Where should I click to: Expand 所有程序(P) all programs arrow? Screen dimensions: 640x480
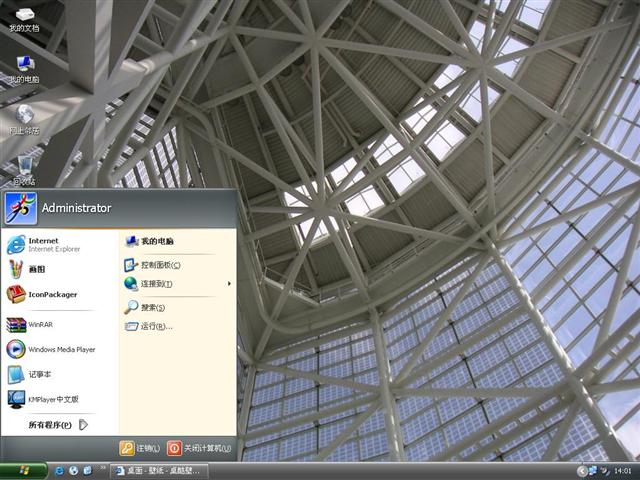(x=83, y=425)
